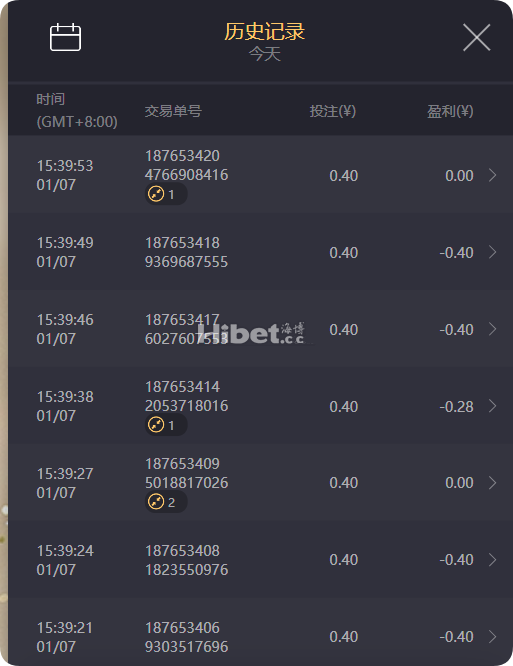Expand details arrow for 15:39:24 record
The image size is (513, 666).
coord(493,560)
